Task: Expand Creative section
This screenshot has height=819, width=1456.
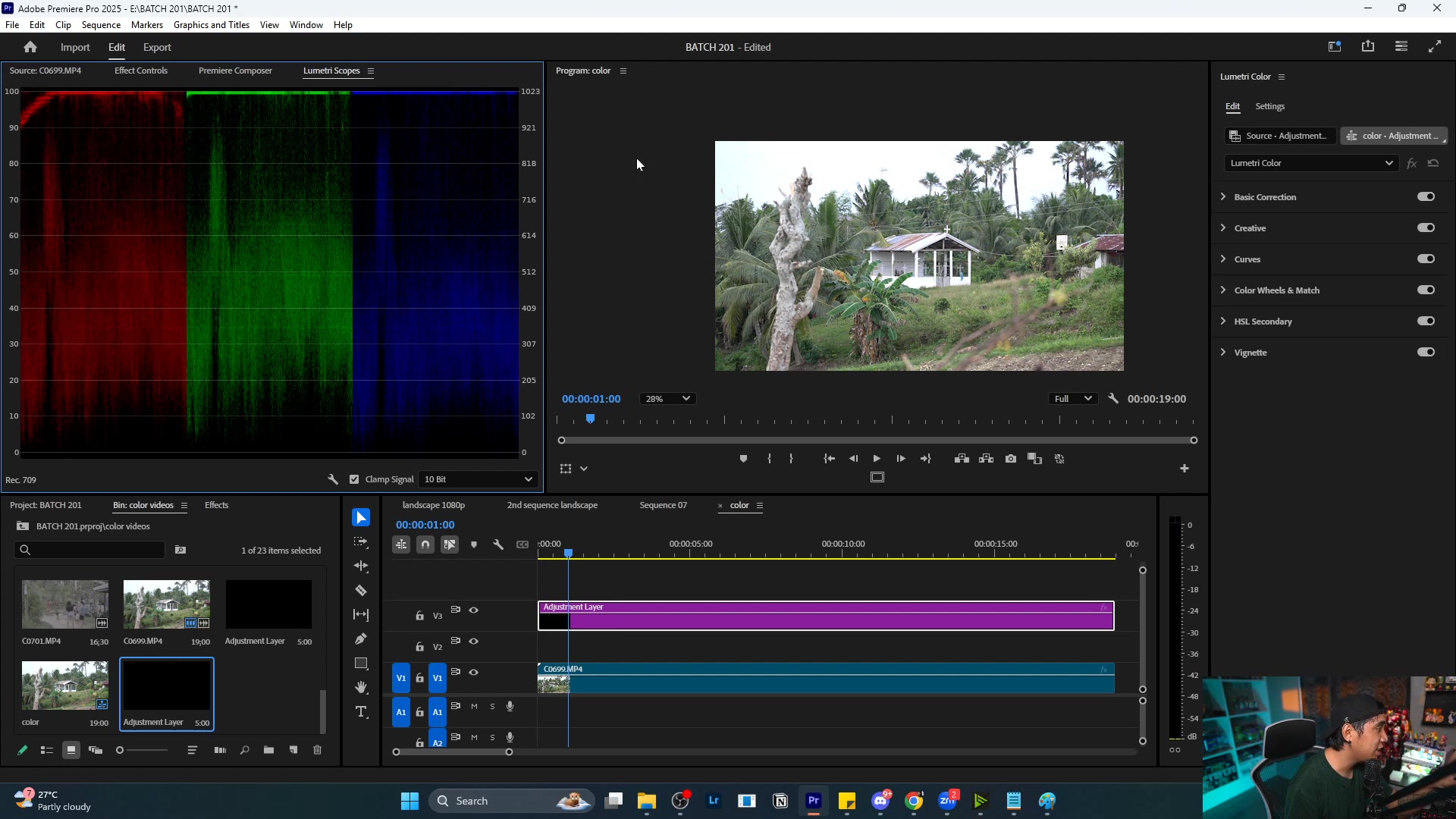Action: 1222,228
